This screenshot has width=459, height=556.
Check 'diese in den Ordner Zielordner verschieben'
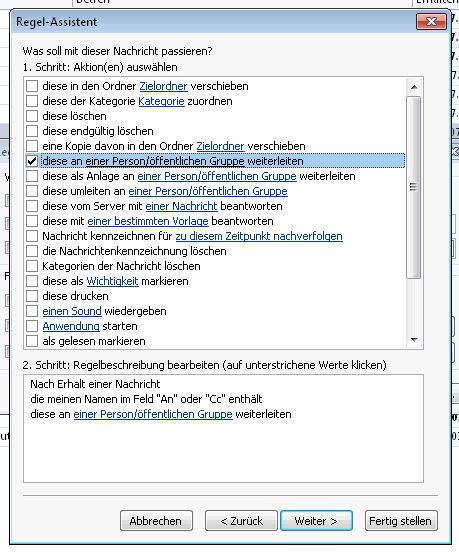32,86
